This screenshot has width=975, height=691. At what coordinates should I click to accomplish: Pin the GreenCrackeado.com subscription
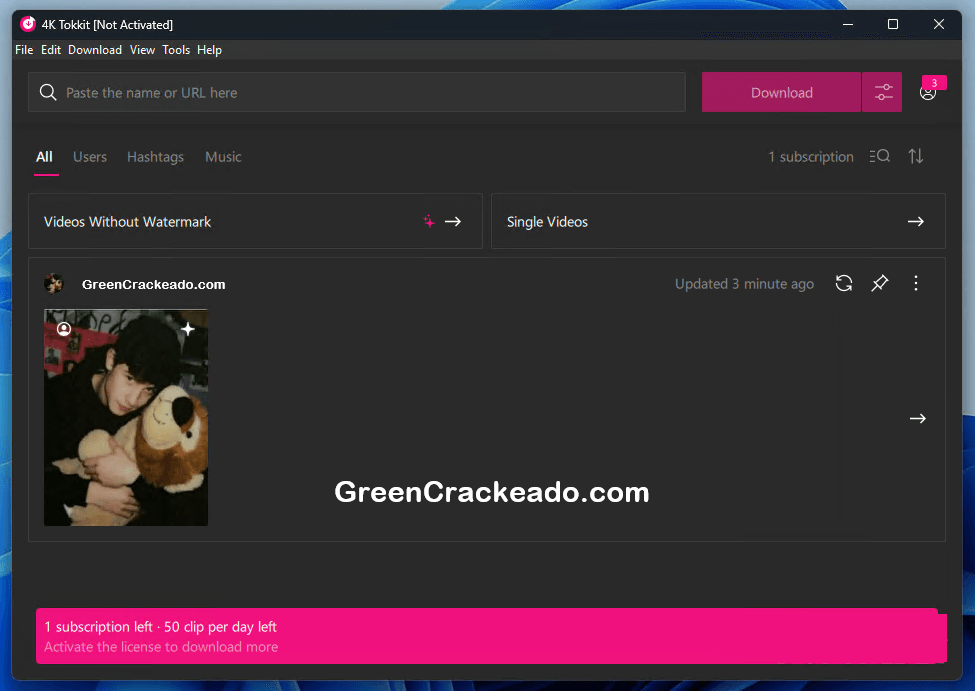click(879, 283)
